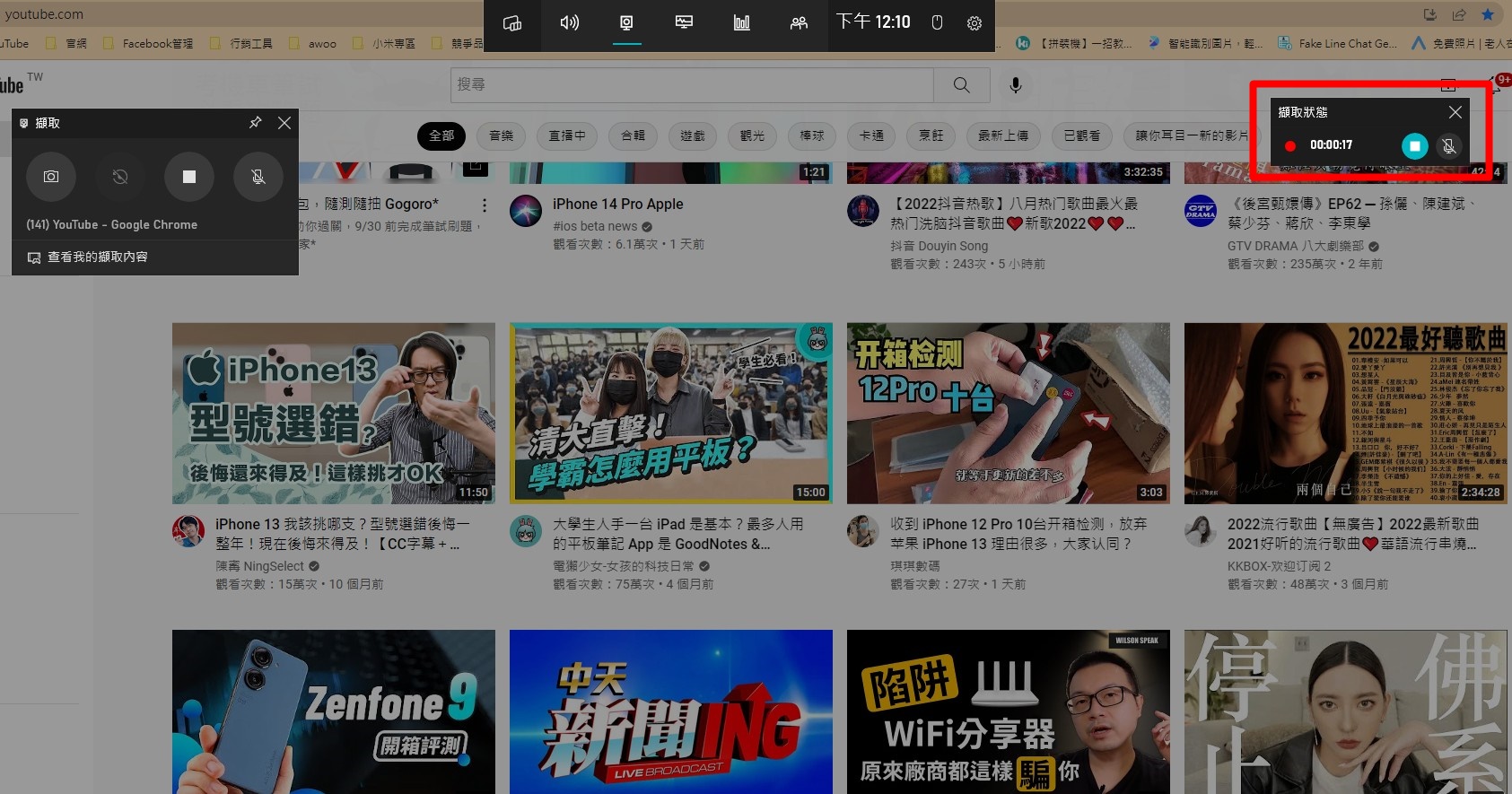The width and height of the screenshot is (1512, 794).
Task: Open the Resources widget in Game Bar
Action: coord(741,22)
